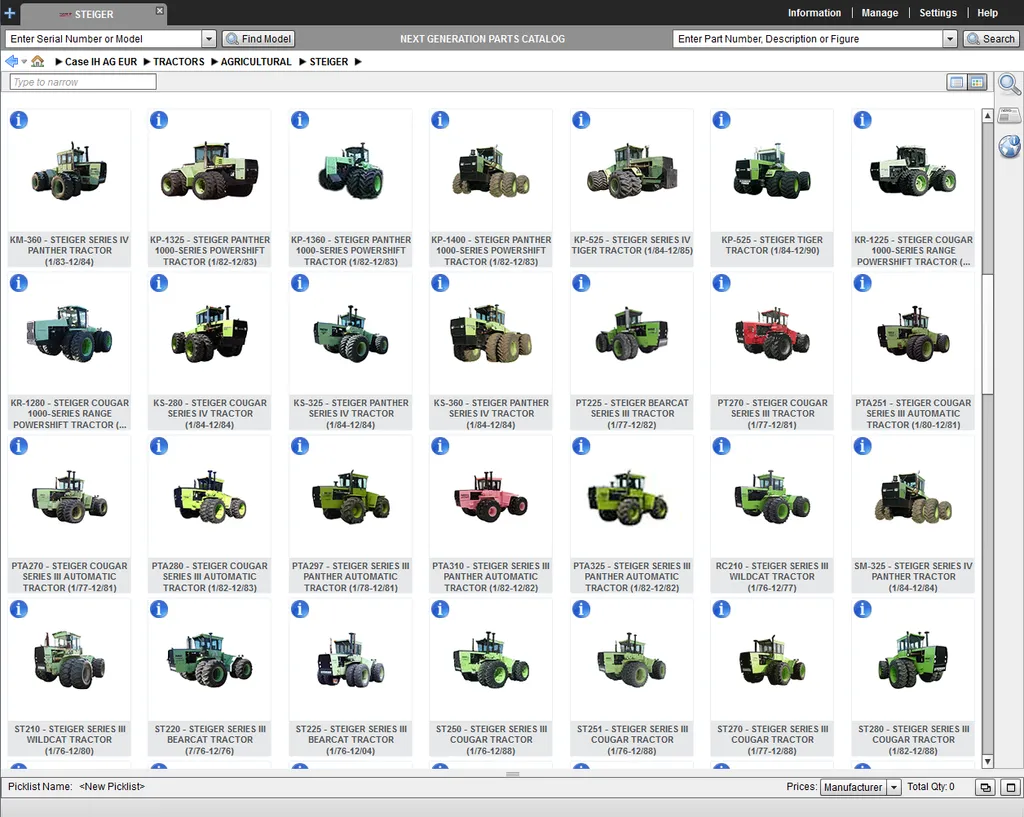This screenshot has height=817, width=1024.
Task: Open PTA297 Steiger Panther Automatic thumbnail
Action: [351, 498]
